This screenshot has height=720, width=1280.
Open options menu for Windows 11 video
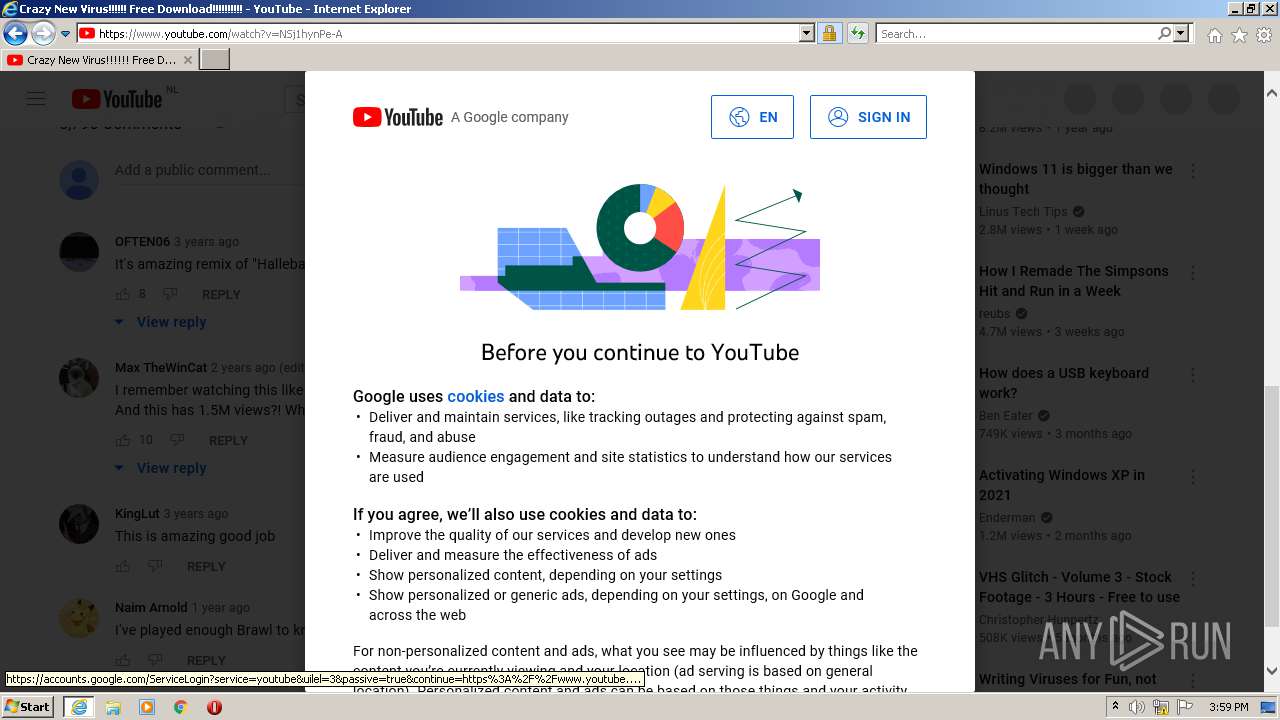pos(1193,171)
